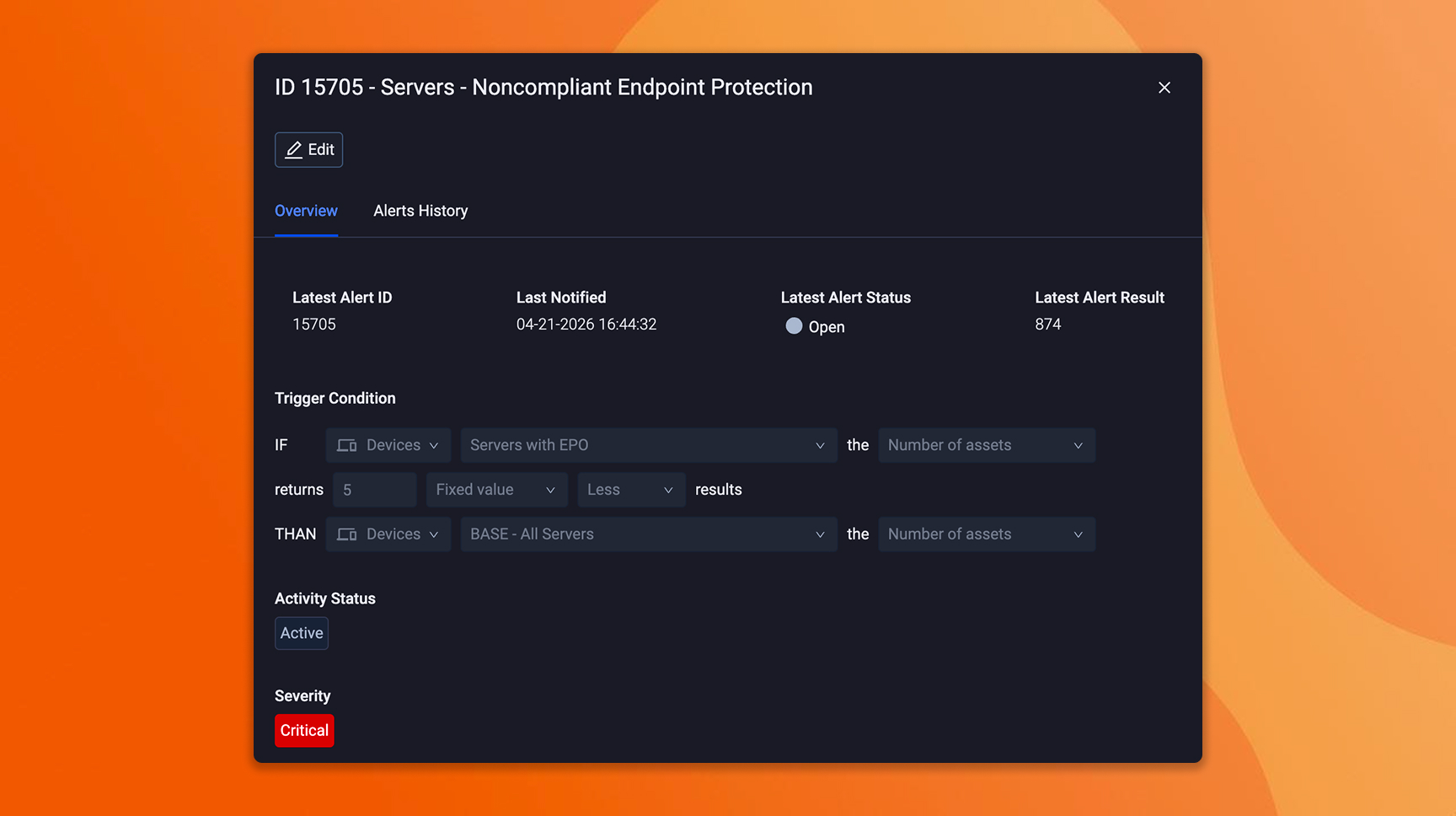Click the devices icon in the THAN row
The image size is (1456, 816).
(x=347, y=534)
